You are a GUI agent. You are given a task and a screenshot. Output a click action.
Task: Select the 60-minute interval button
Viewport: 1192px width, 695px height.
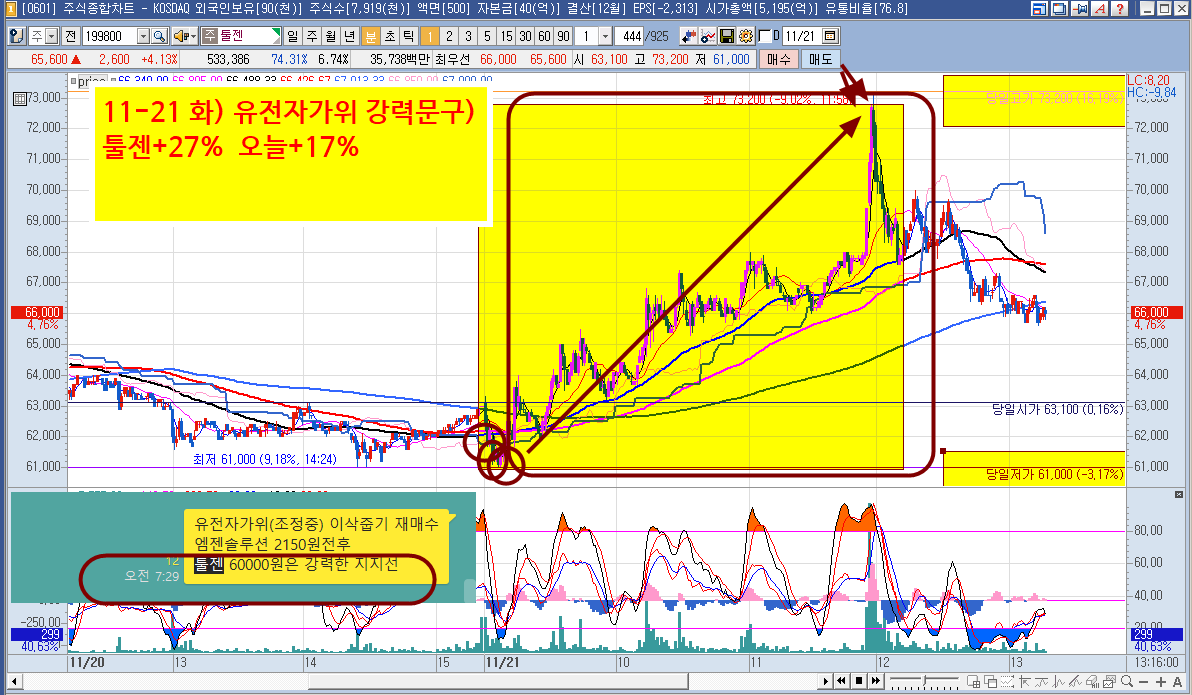coord(544,36)
